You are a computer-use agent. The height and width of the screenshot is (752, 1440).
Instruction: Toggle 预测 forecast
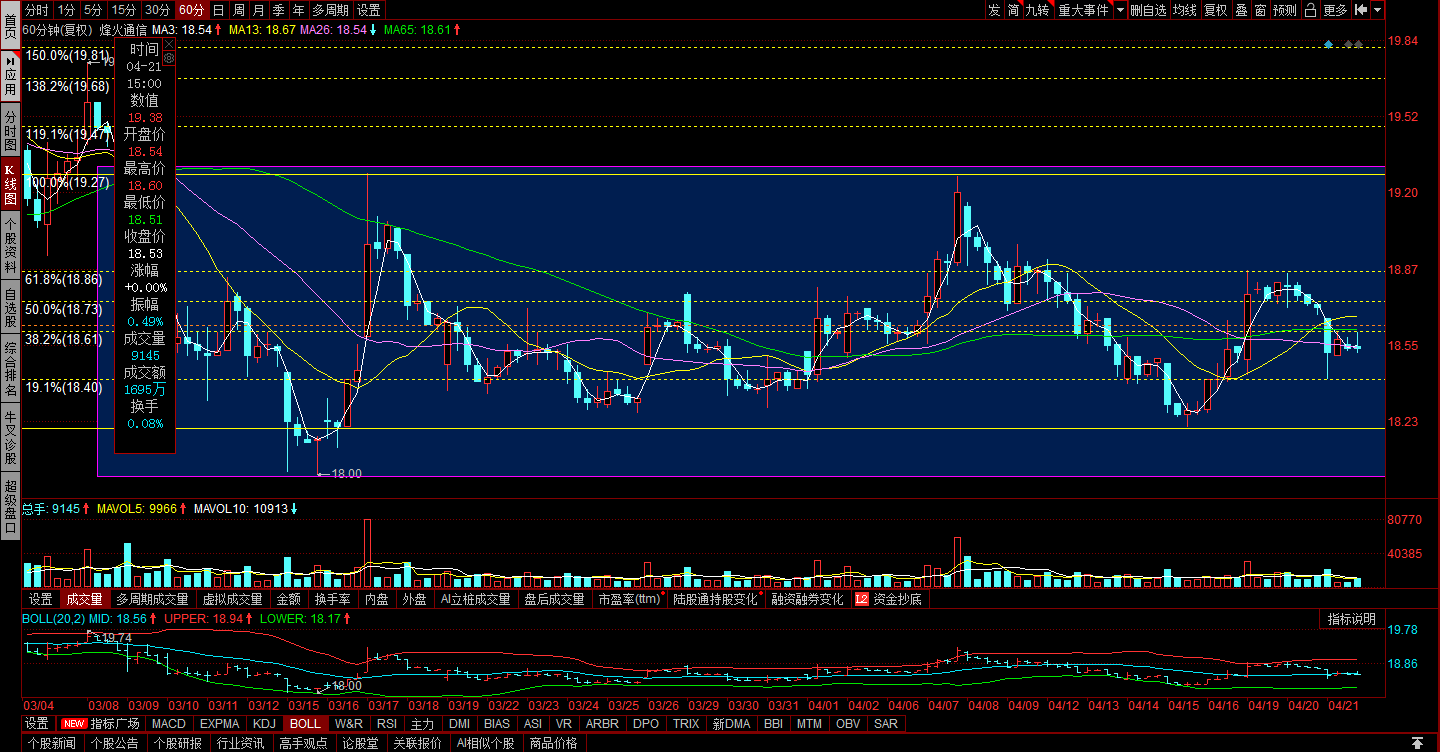[x=1285, y=10]
